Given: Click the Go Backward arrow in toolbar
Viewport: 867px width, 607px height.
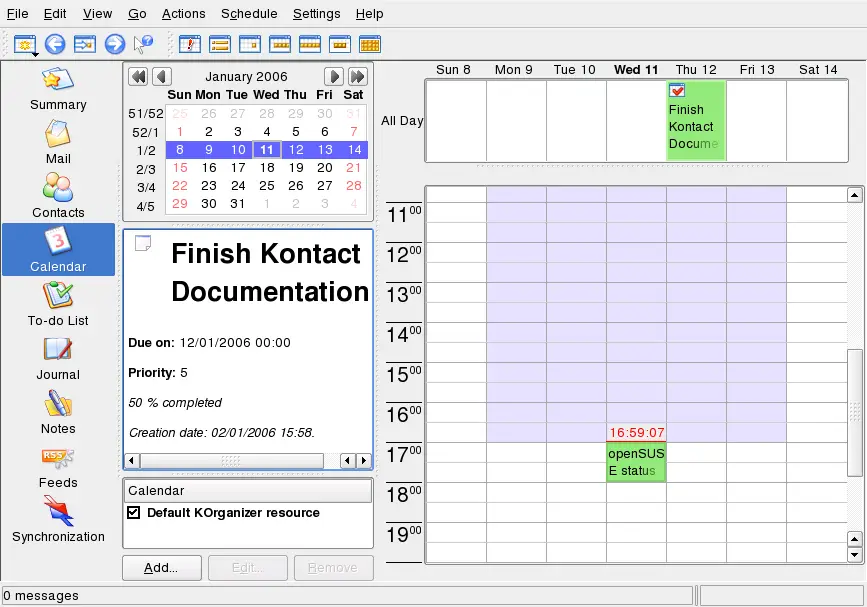Looking at the screenshot, I should [55, 44].
